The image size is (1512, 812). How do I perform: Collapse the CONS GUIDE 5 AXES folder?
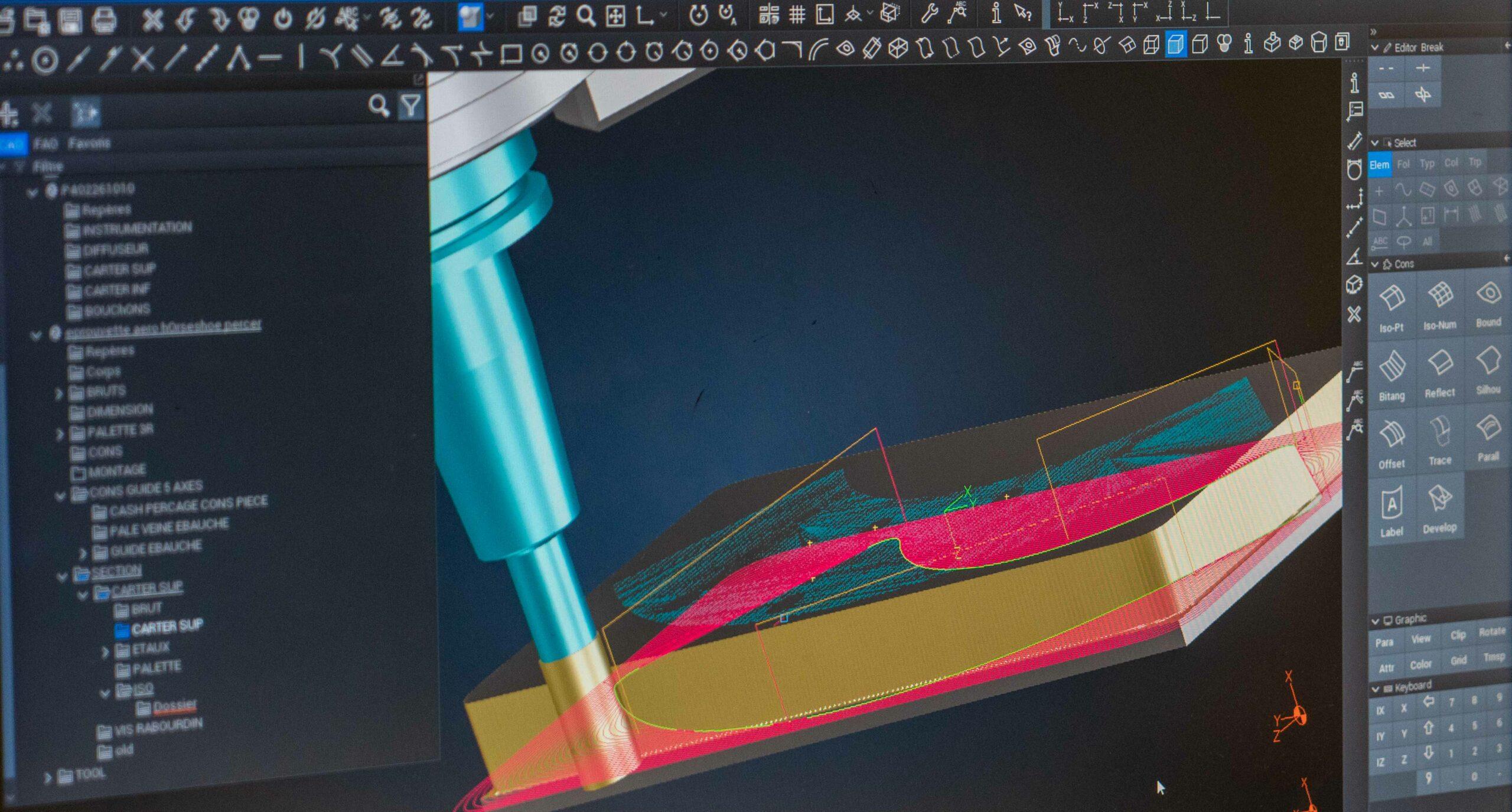pos(60,496)
